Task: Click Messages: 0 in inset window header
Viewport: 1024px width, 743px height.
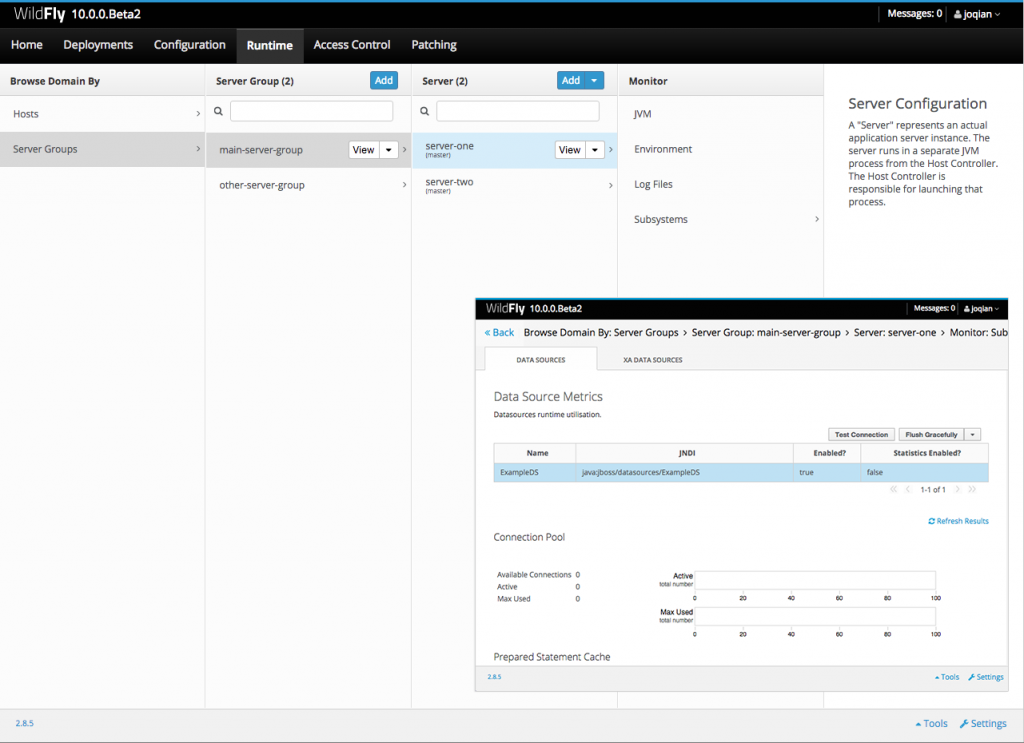Action: [934, 308]
